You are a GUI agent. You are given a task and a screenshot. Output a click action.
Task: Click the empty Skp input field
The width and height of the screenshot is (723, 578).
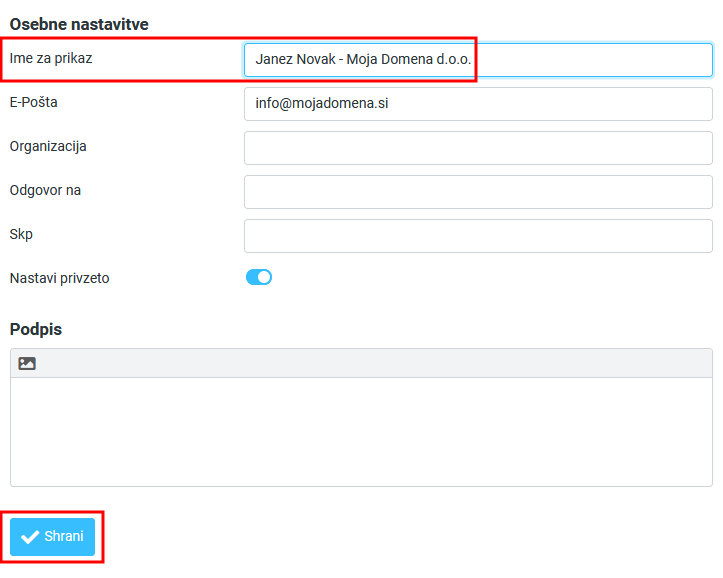pyautogui.click(x=478, y=235)
